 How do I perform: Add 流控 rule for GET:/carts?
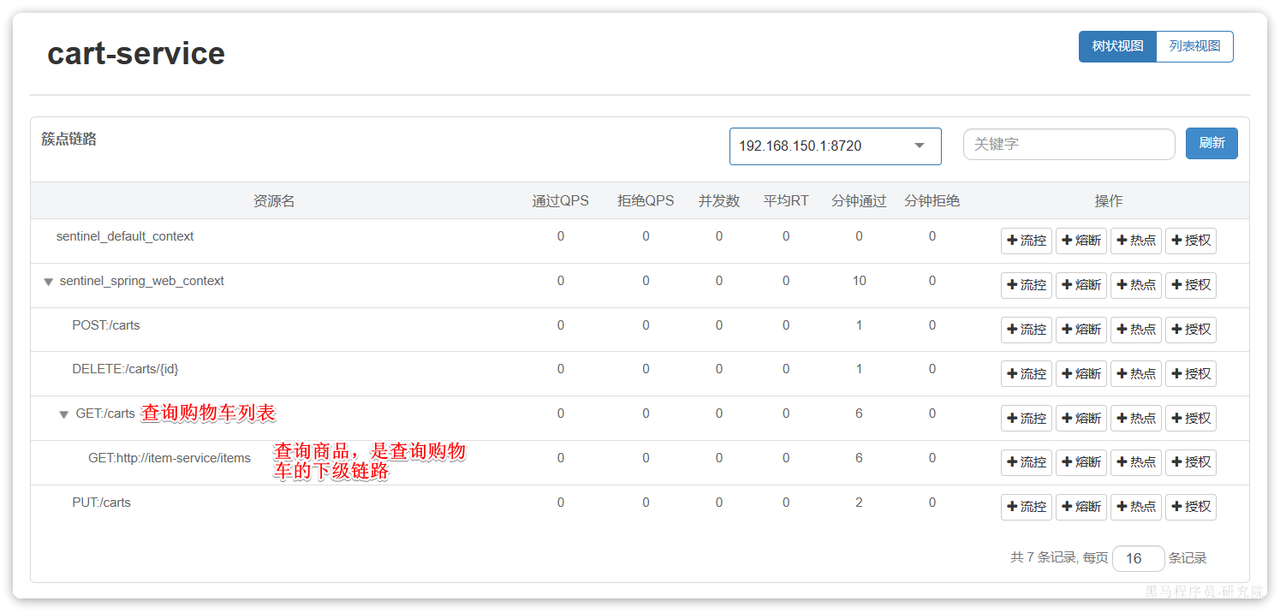(1027, 418)
